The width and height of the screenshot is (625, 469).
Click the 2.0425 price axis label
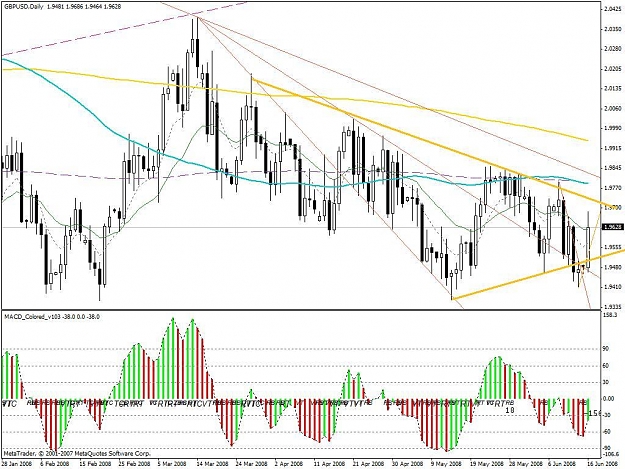click(612, 9)
